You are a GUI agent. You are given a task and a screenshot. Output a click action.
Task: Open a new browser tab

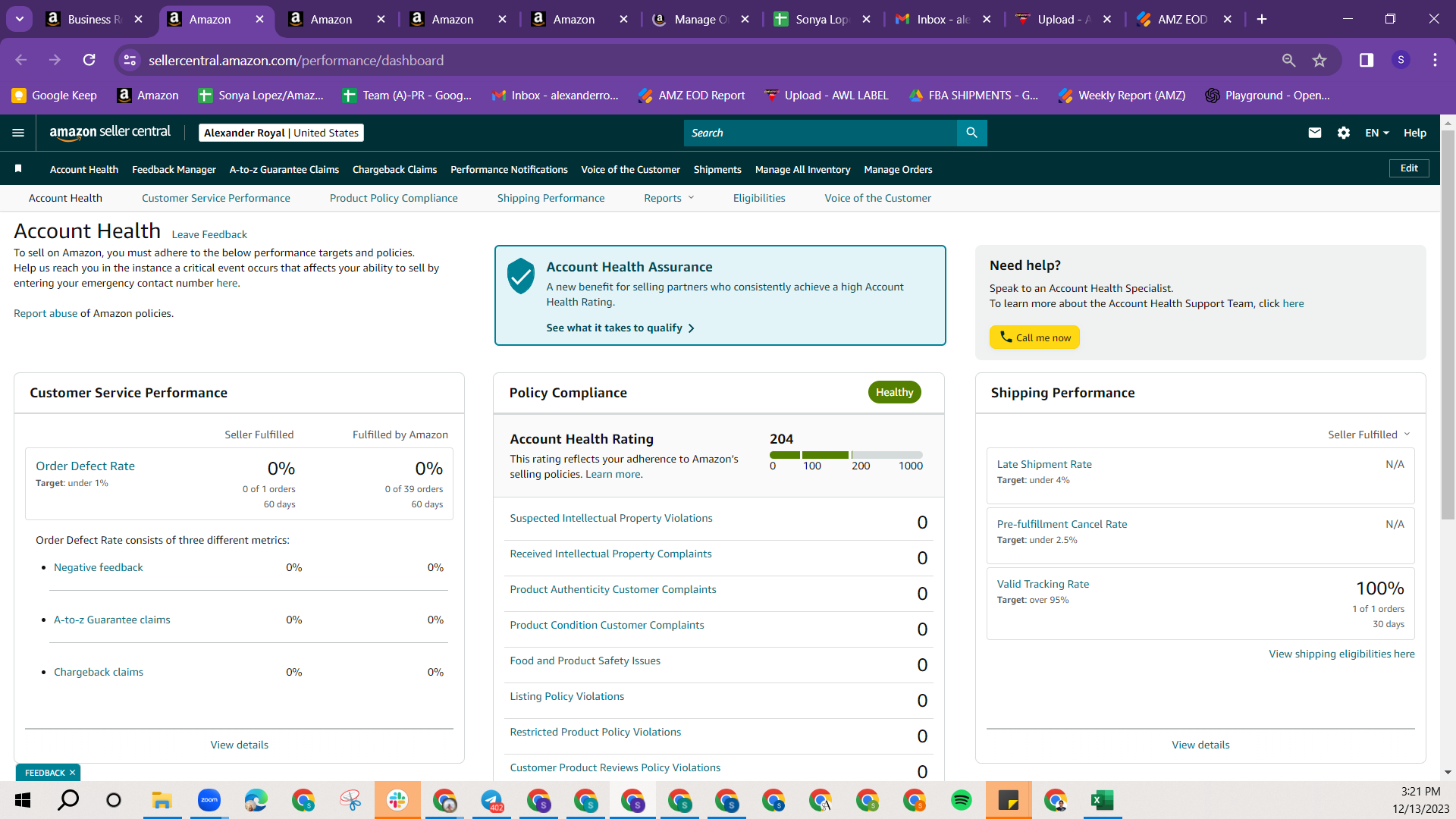click(x=1262, y=19)
